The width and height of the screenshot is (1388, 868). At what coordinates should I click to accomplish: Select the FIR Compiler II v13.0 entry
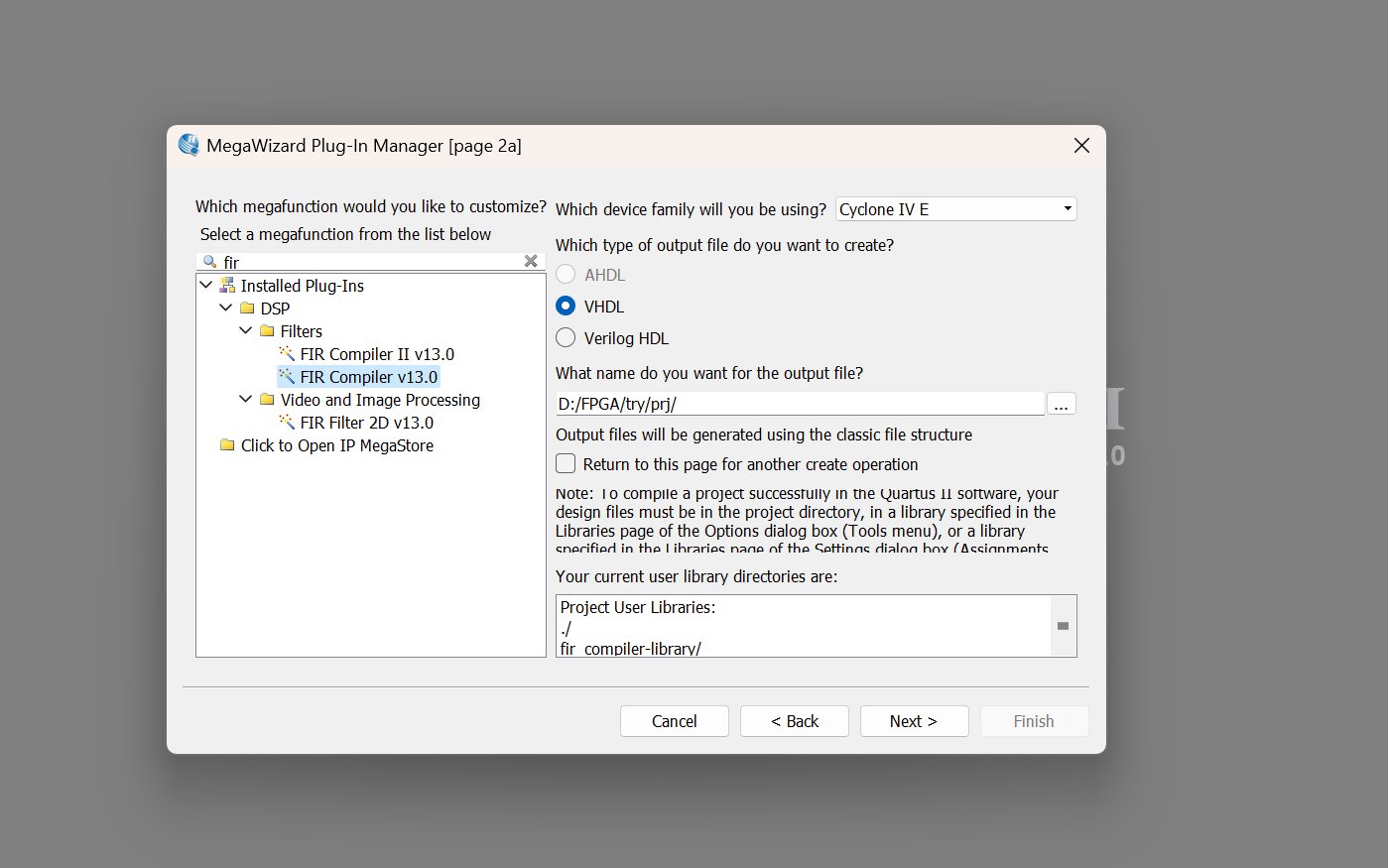pos(377,354)
